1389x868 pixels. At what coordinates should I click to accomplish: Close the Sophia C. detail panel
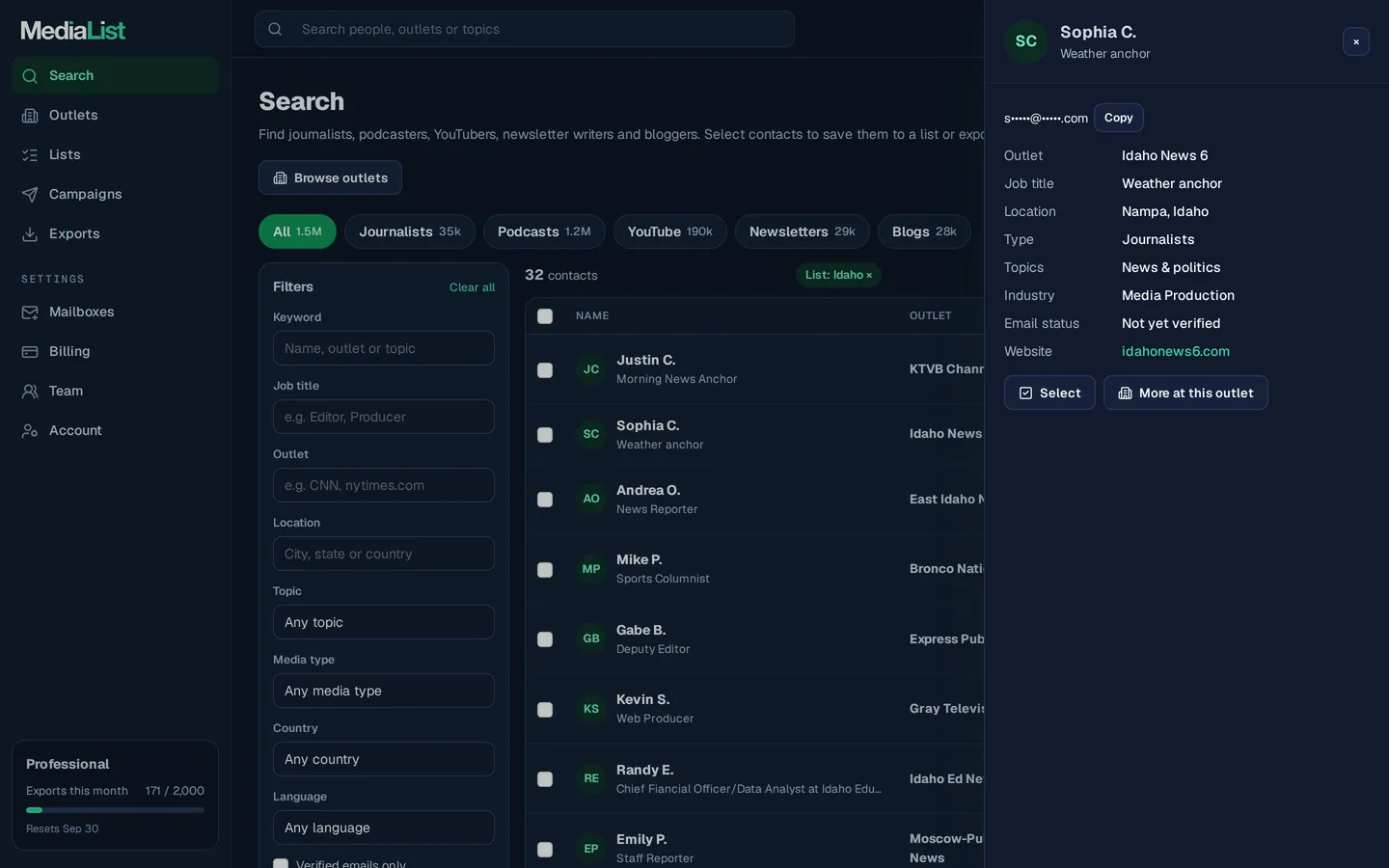[x=1356, y=41]
